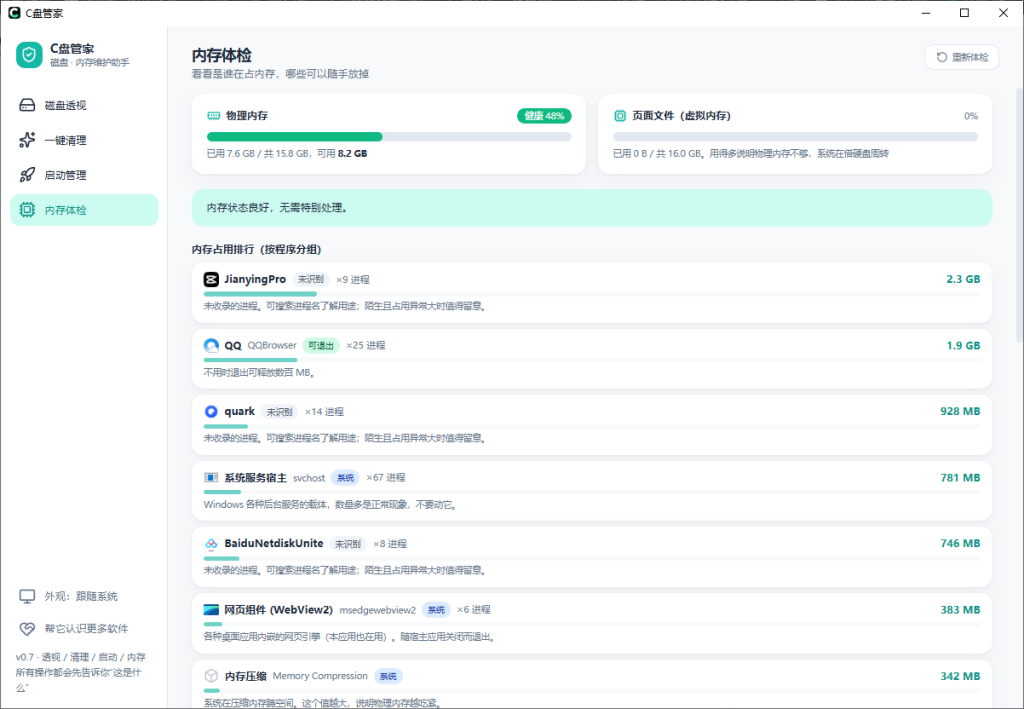Click the QQ browser app icon
Image resolution: width=1024 pixels, height=709 pixels.
[211, 345]
